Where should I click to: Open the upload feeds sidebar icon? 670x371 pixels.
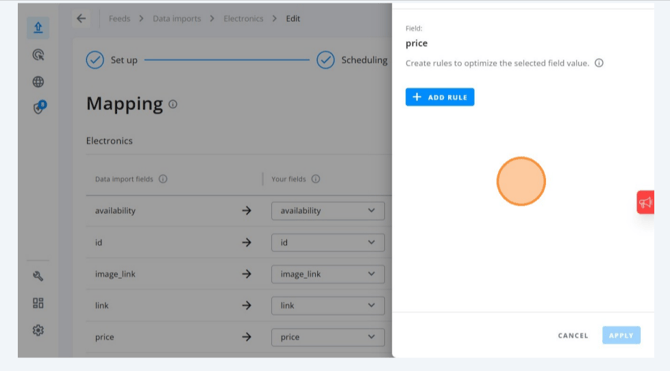pyautogui.click(x=38, y=28)
